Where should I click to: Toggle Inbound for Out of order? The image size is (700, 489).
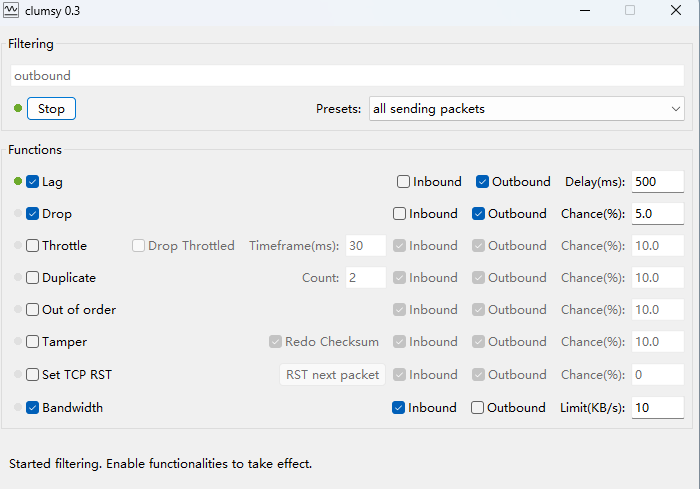pos(399,310)
